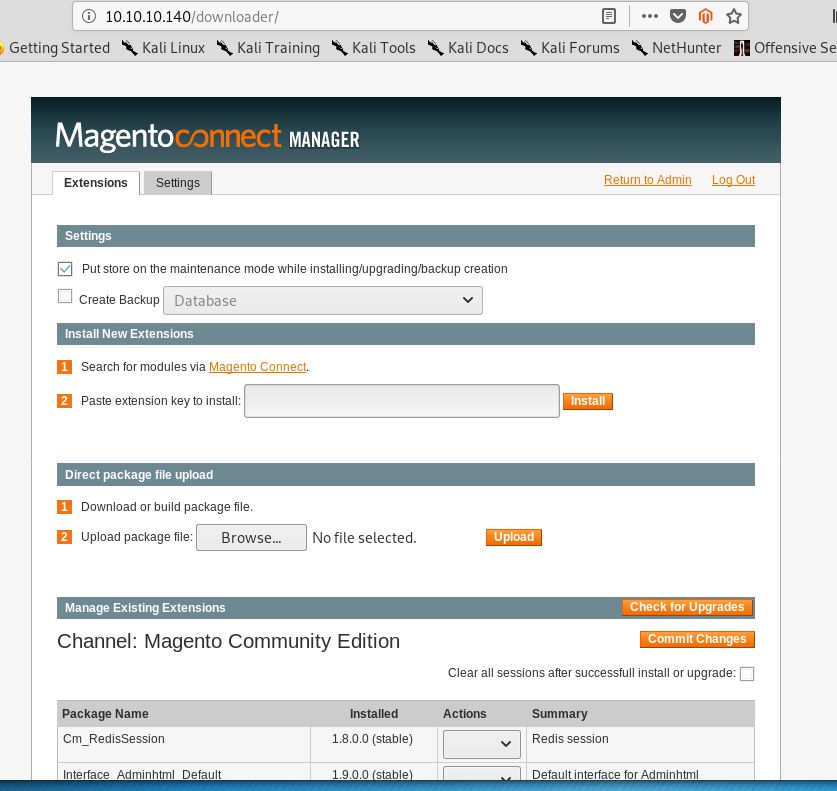Open the Kali Linux bookmark
Image resolution: width=837 pixels, height=791 pixels.
163,48
